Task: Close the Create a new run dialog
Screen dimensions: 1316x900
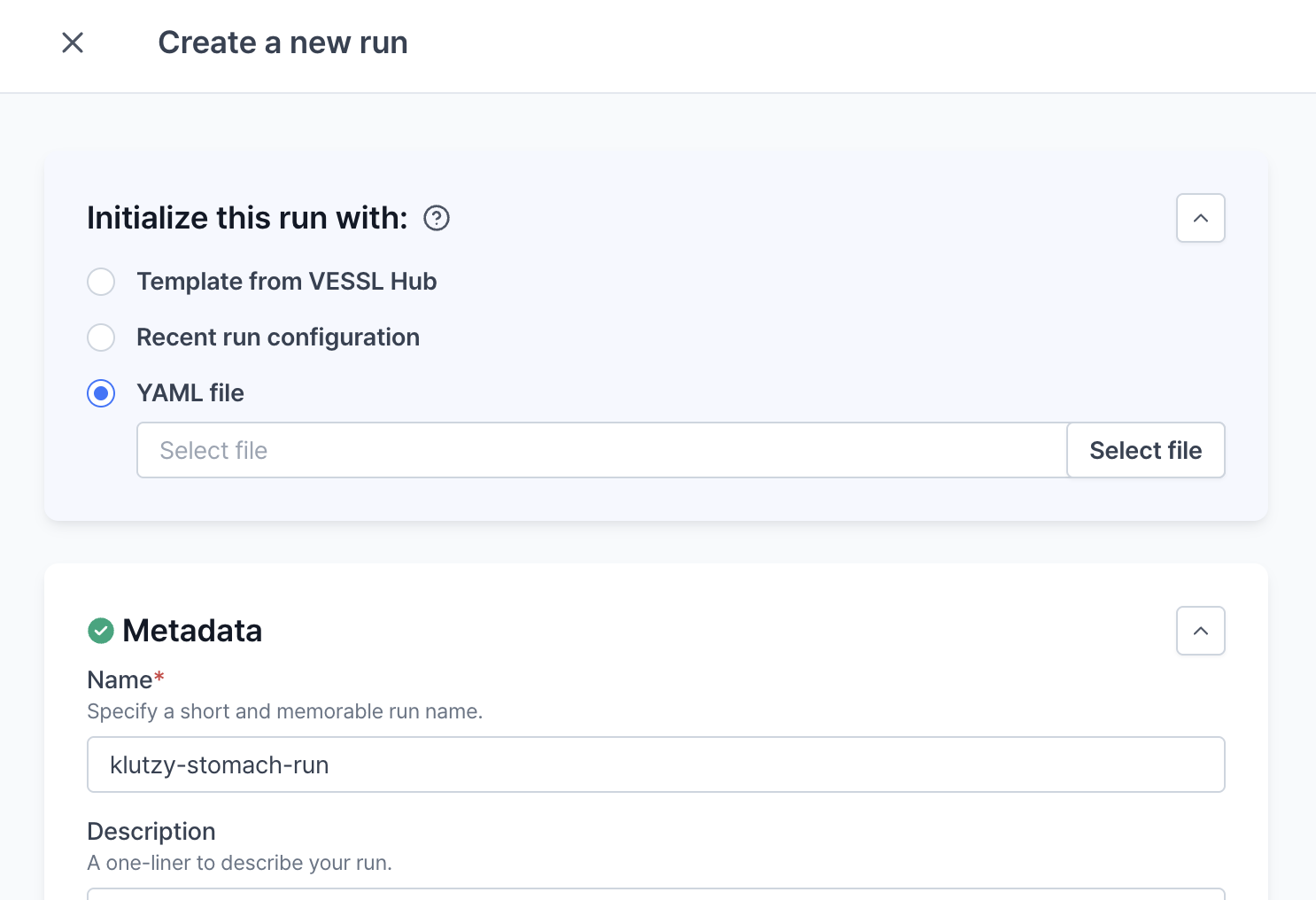Action: pyautogui.click(x=73, y=43)
